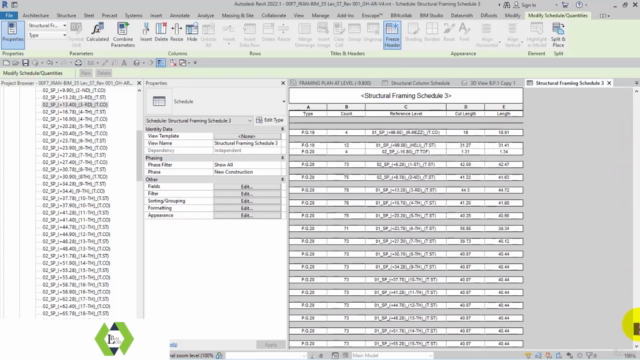Close the Properties palette
This screenshot has width=640, height=360.
click(283, 83)
